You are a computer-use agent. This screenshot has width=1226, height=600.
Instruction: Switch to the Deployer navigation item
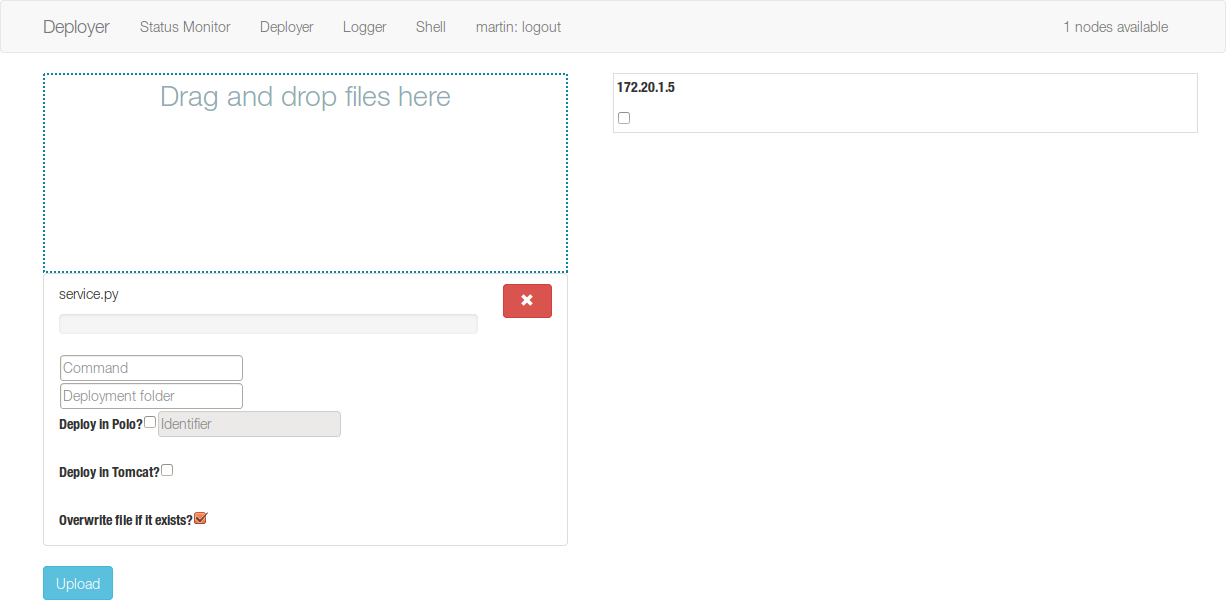coord(286,27)
